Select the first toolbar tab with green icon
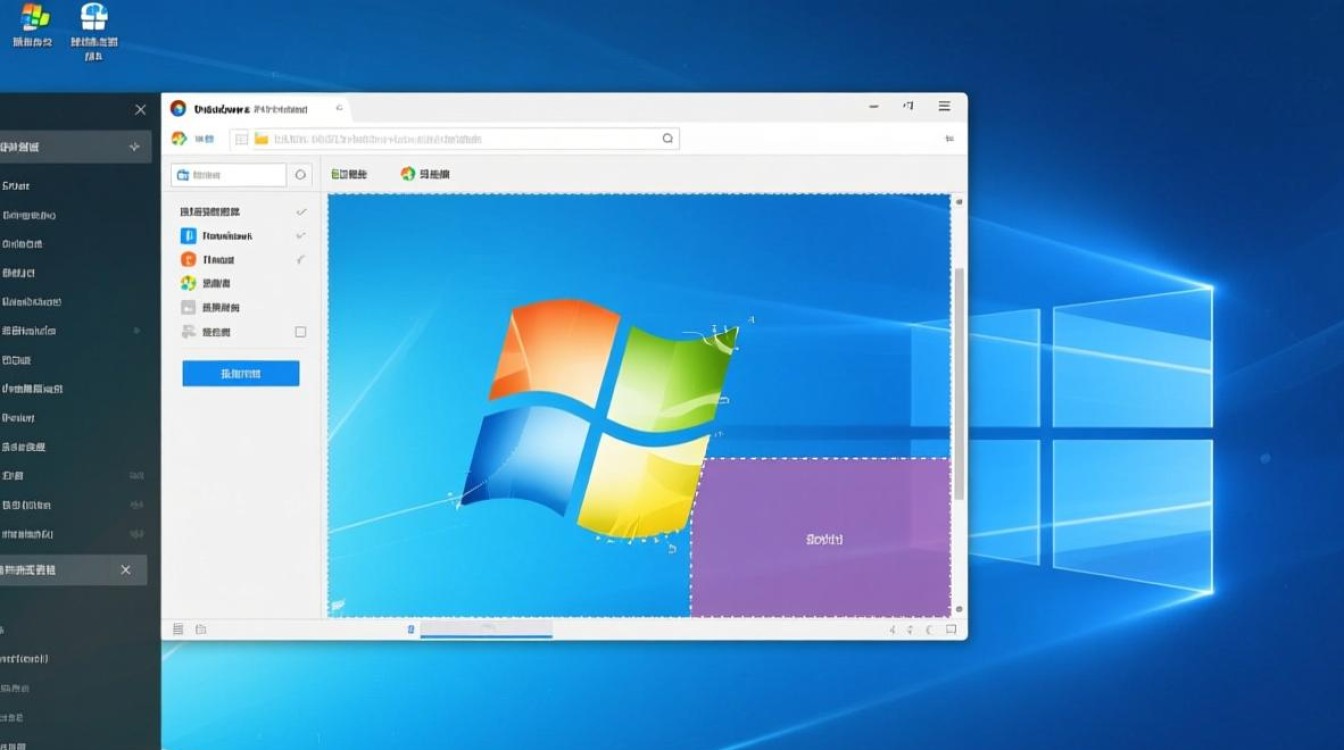 click(349, 174)
